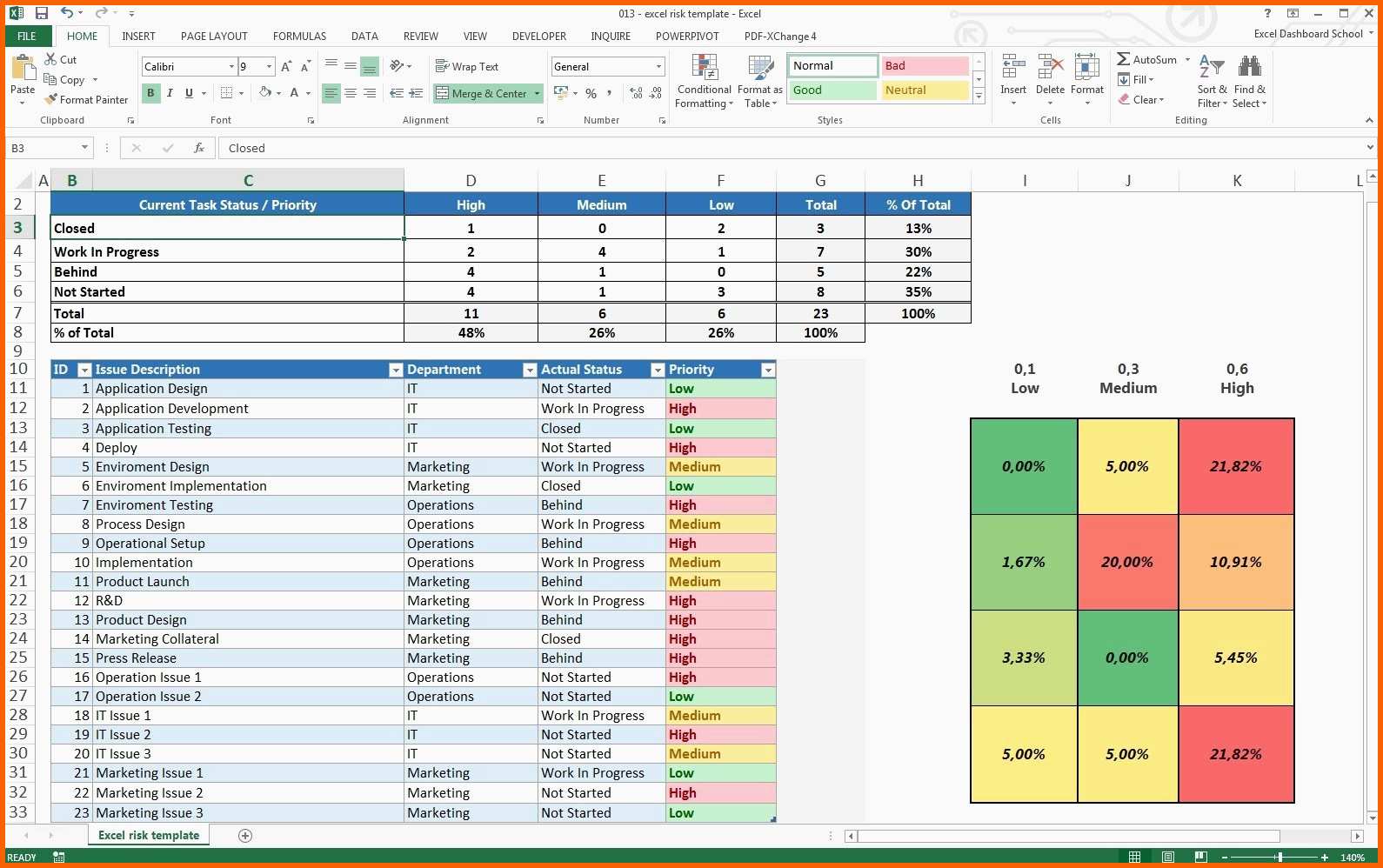Add a new sheet with plus icon
Screen dimensions: 1383x868
point(245,836)
